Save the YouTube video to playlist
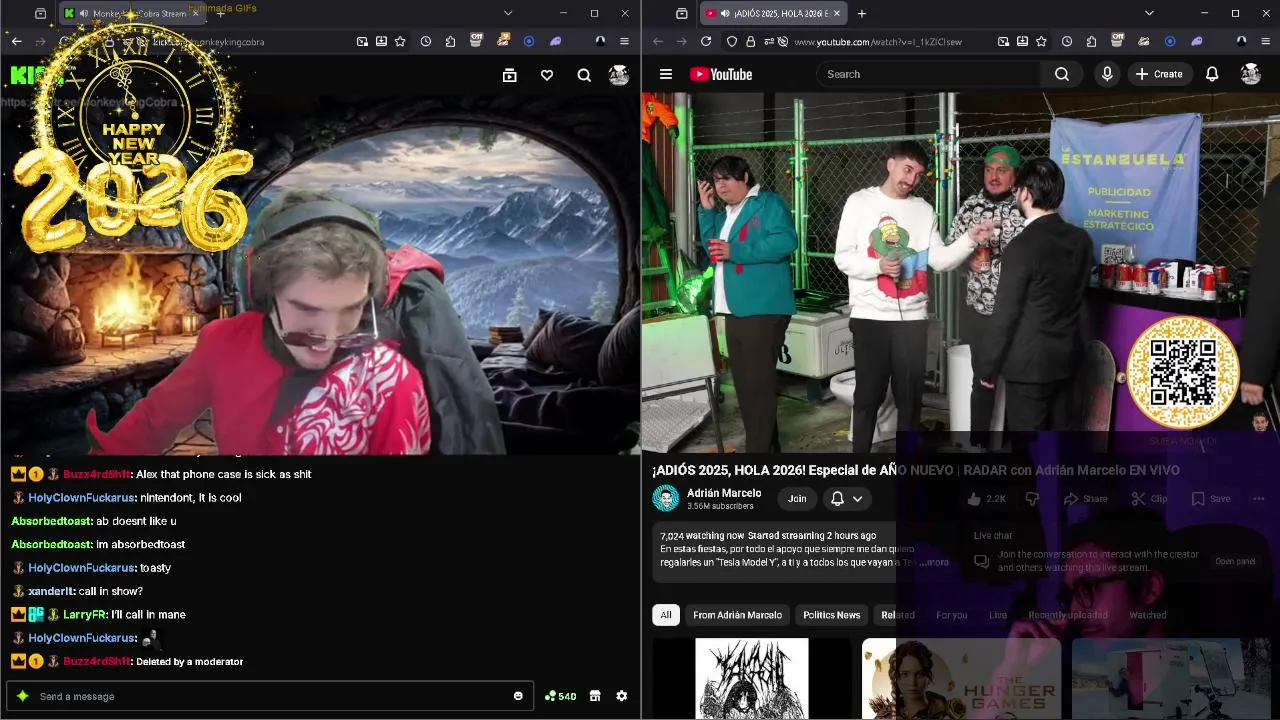 tap(1211, 499)
